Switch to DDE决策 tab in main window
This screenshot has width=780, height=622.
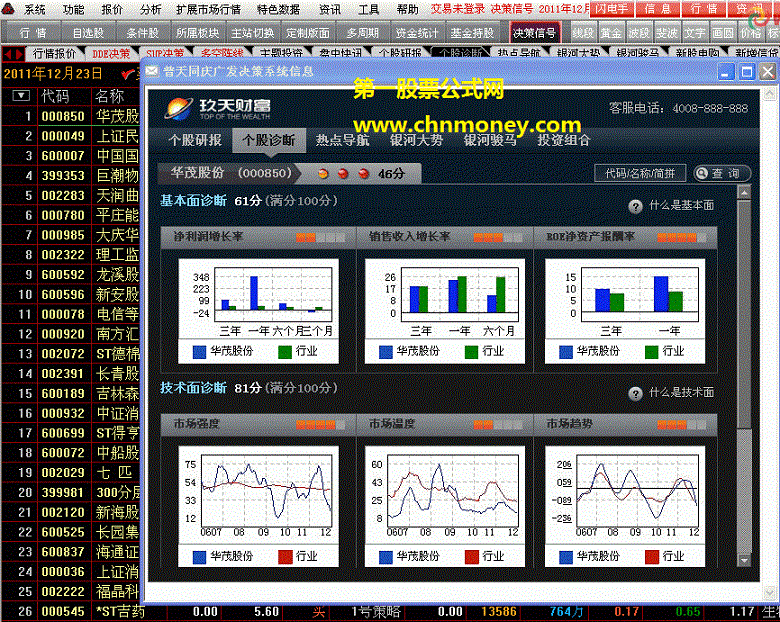(111, 53)
